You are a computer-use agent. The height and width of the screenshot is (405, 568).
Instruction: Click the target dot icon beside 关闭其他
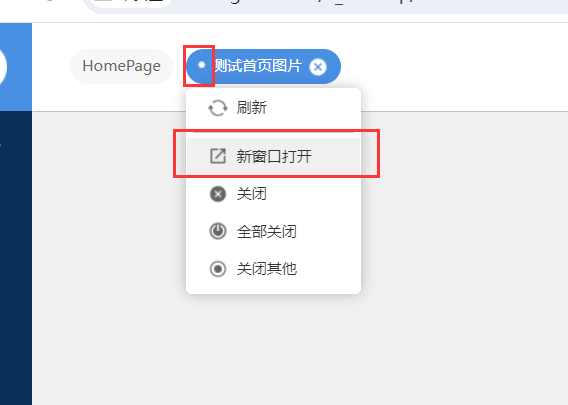pos(218,269)
